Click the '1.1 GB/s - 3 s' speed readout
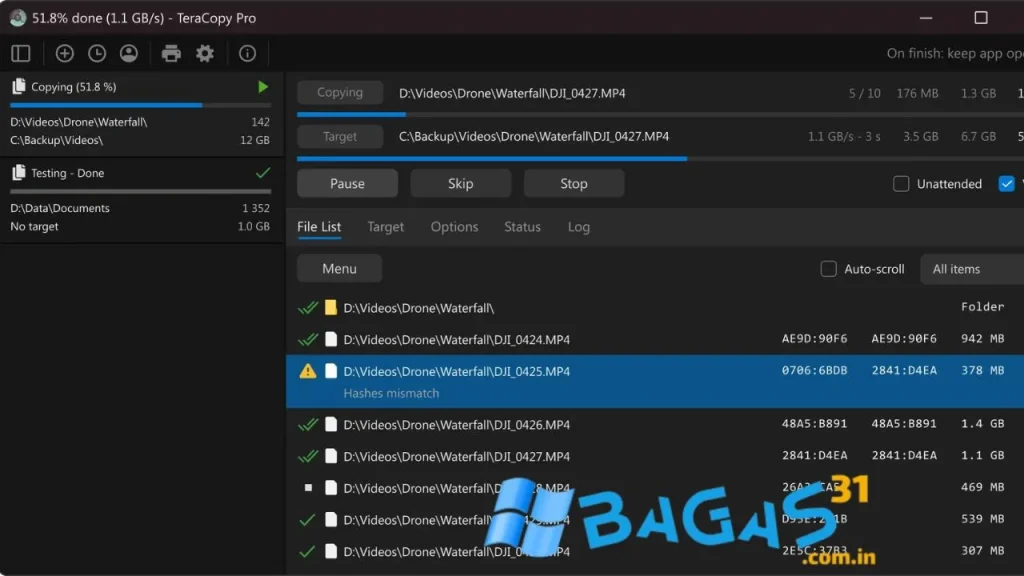Image resolution: width=1024 pixels, height=576 pixels. [x=844, y=136]
